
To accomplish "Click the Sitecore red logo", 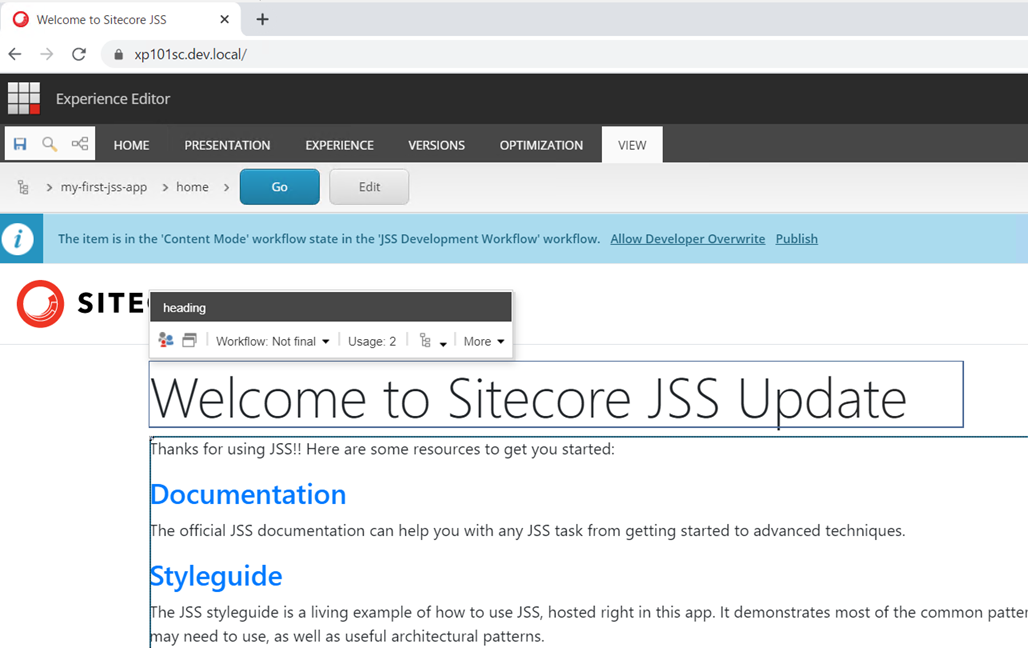I will tap(41, 304).
